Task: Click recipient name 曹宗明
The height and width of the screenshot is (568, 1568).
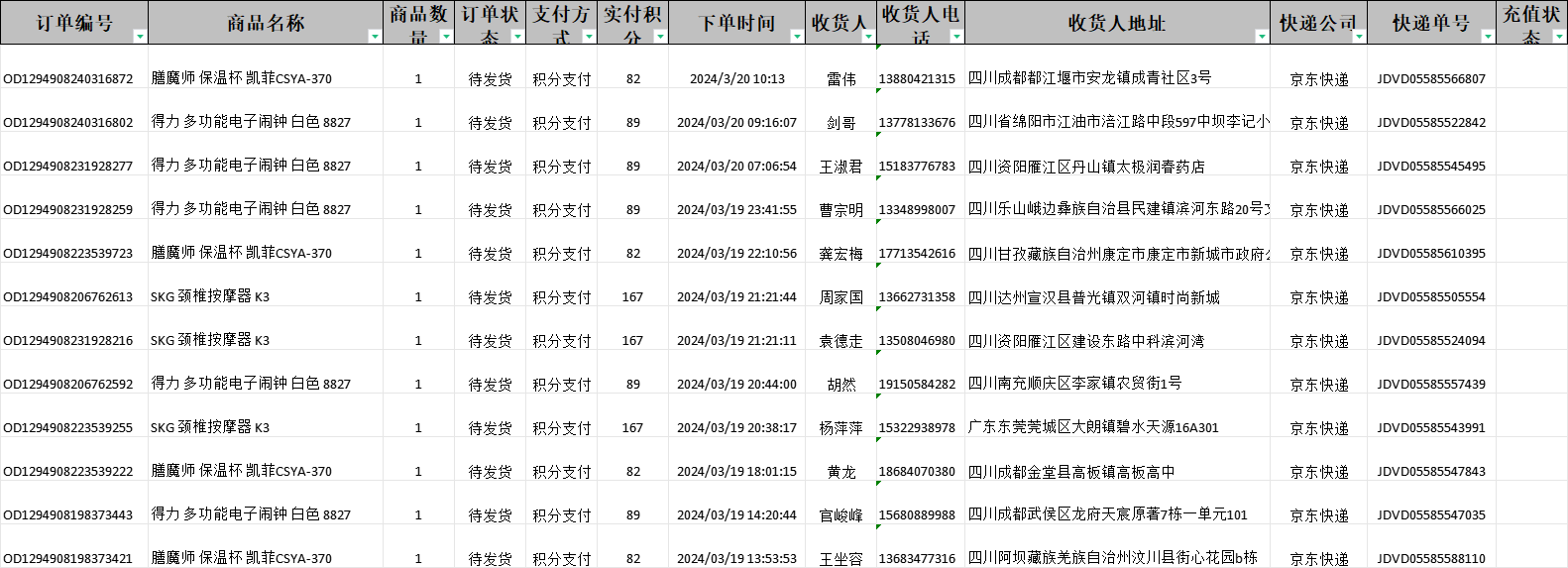Action: [x=841, y=210]
